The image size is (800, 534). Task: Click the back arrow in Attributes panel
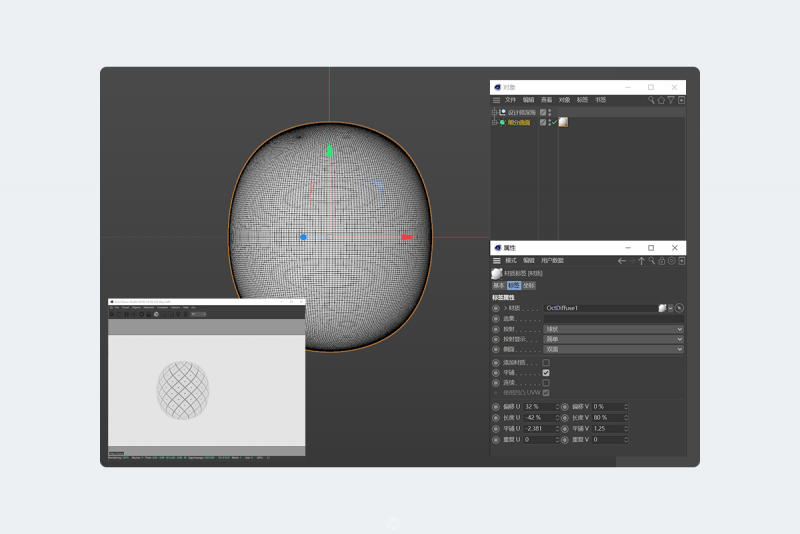click(622, 261)
